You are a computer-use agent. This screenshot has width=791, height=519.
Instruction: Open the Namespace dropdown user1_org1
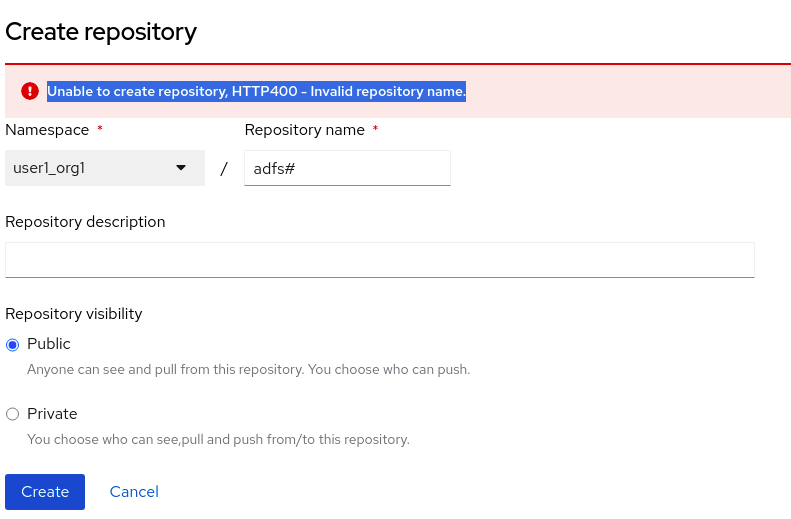coord(100,168)
